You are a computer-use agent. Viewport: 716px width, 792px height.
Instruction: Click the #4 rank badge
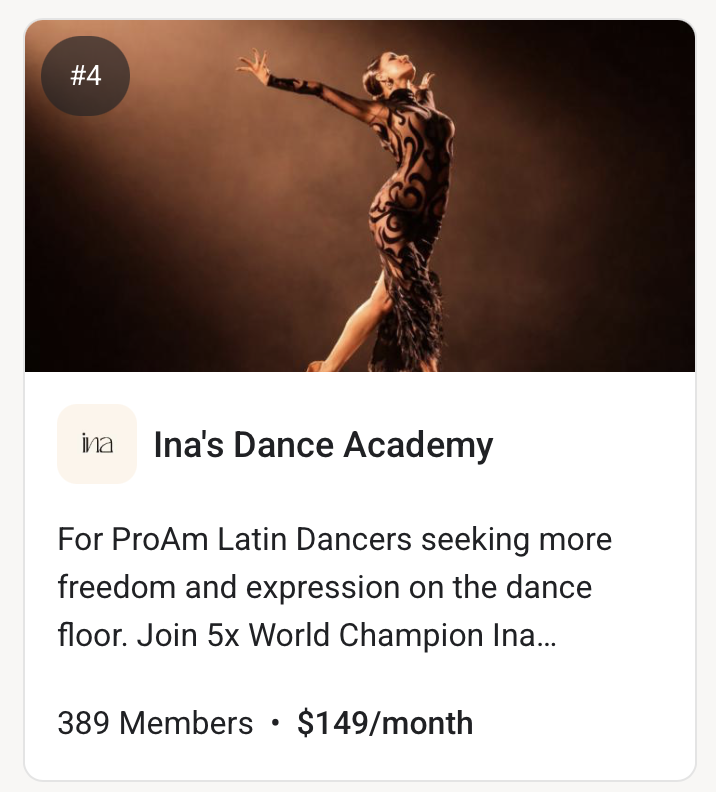(x=86, y=75)
